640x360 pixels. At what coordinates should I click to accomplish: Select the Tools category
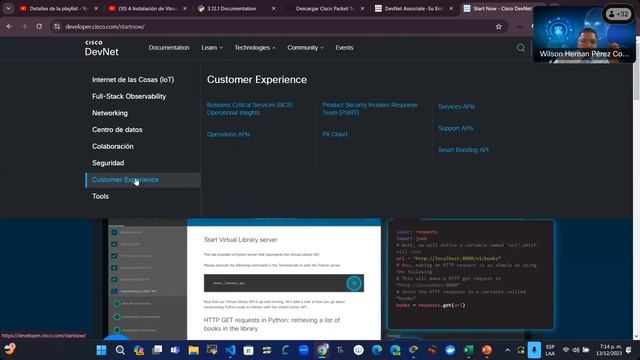(100, 196)
